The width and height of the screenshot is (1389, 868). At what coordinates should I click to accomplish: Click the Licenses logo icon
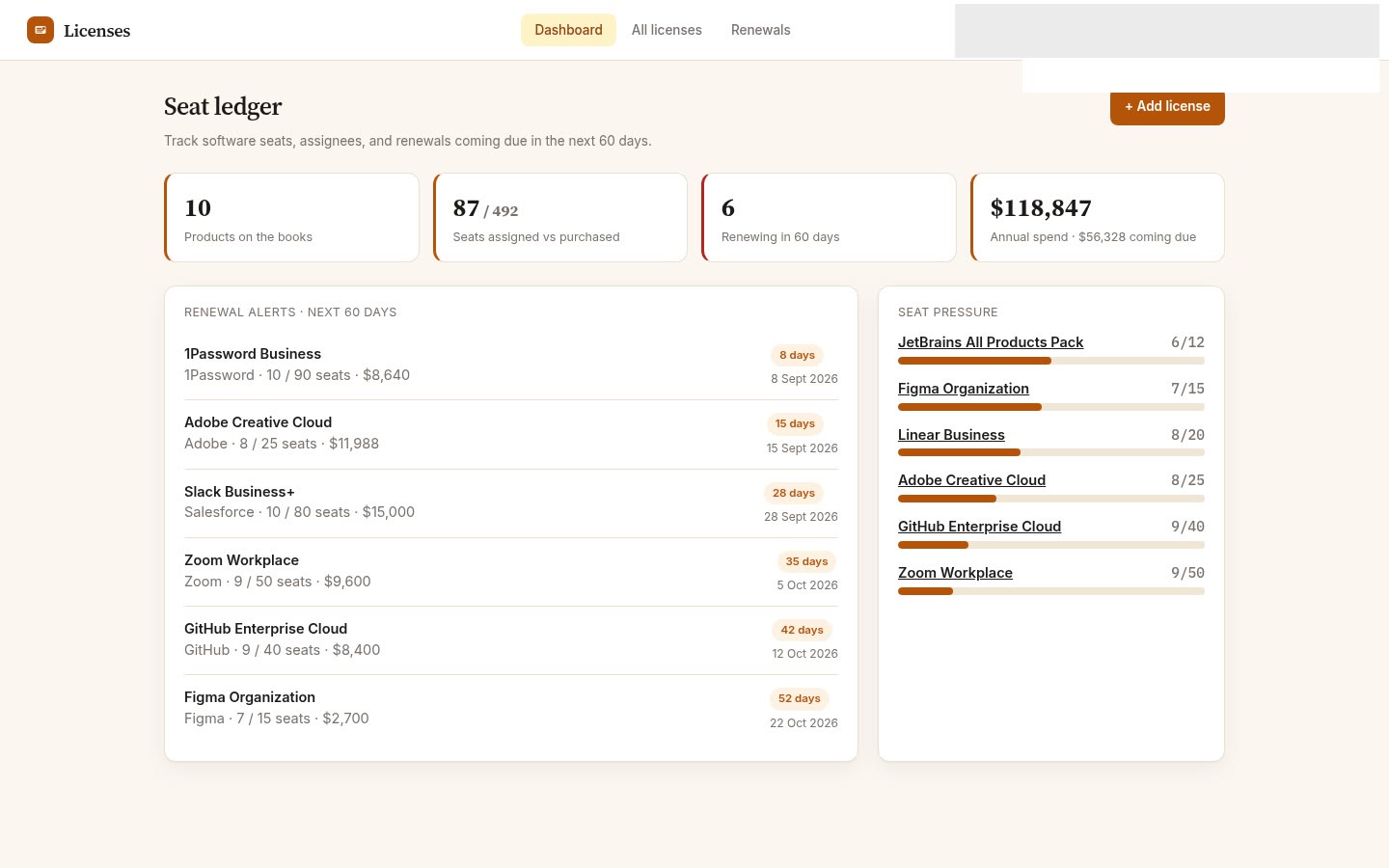point(41,30)
